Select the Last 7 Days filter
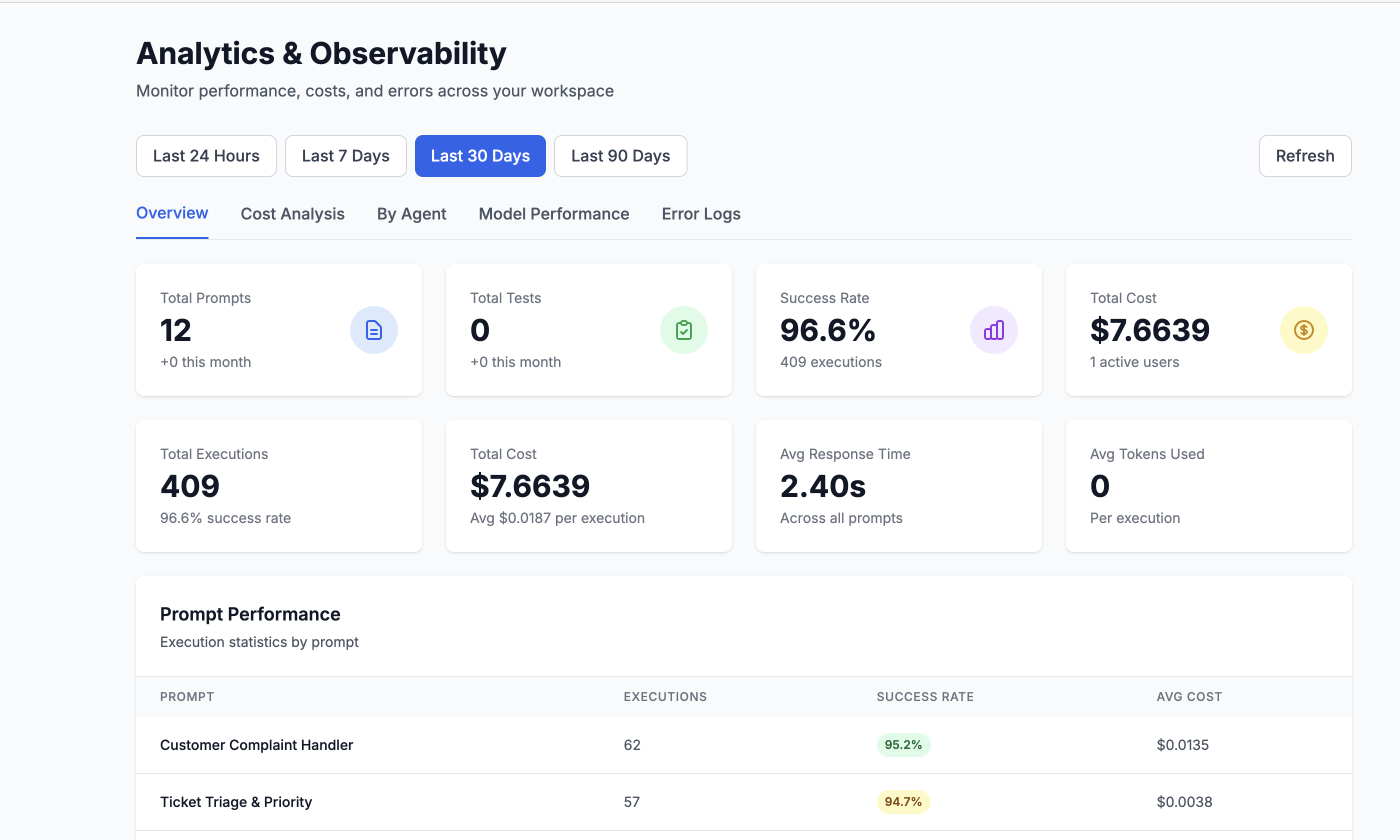The image size is (1400, 840). [x=345, y=155]
